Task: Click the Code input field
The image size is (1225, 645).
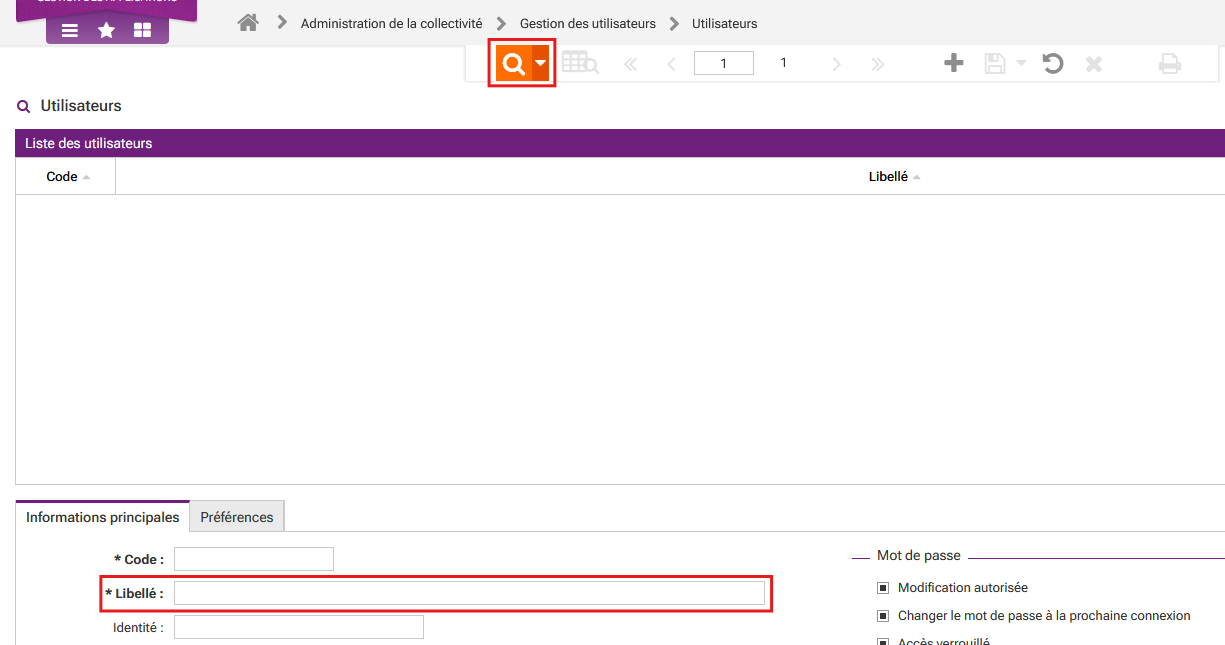Action: click(254, 559)
